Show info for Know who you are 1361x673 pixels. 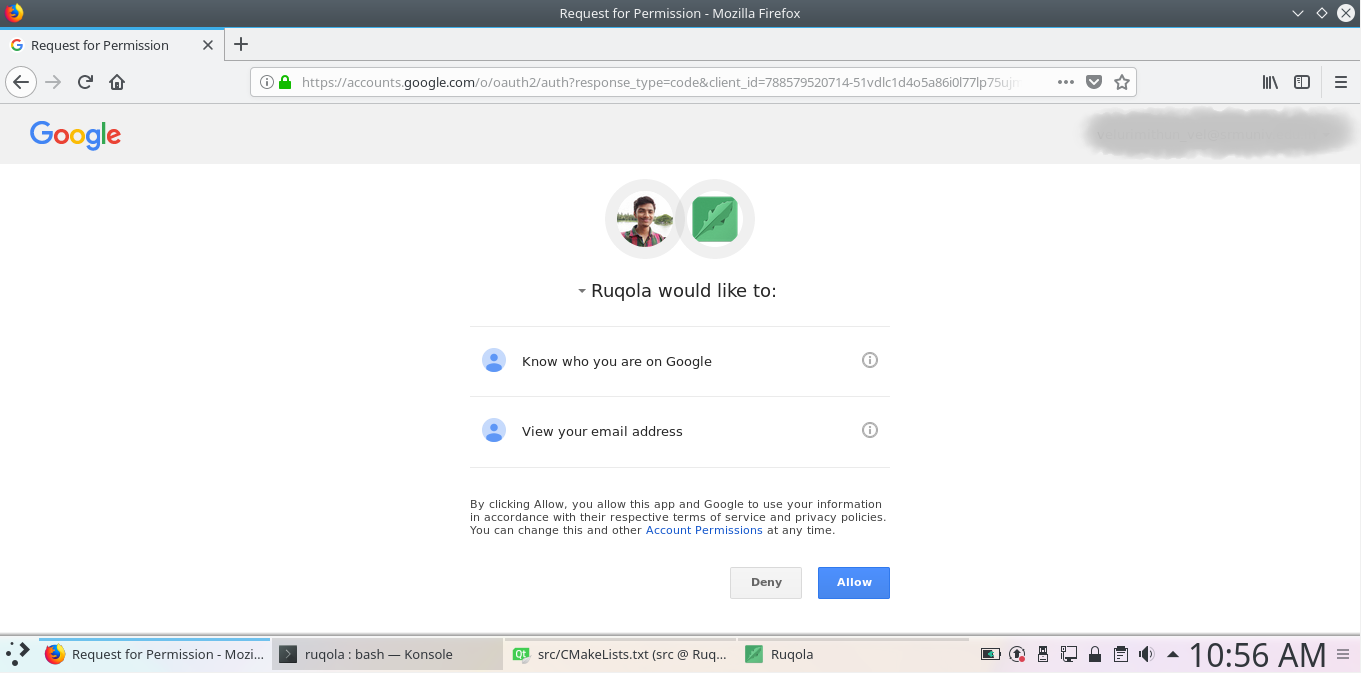870,360
